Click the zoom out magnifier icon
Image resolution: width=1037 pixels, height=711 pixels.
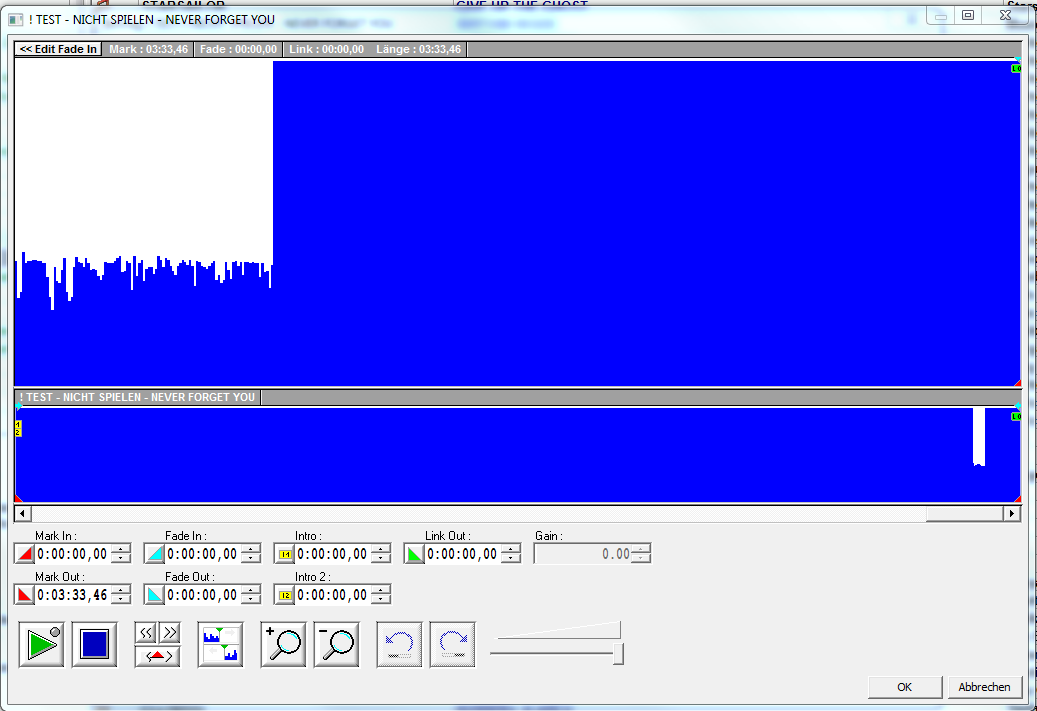(x=336, y=645)
